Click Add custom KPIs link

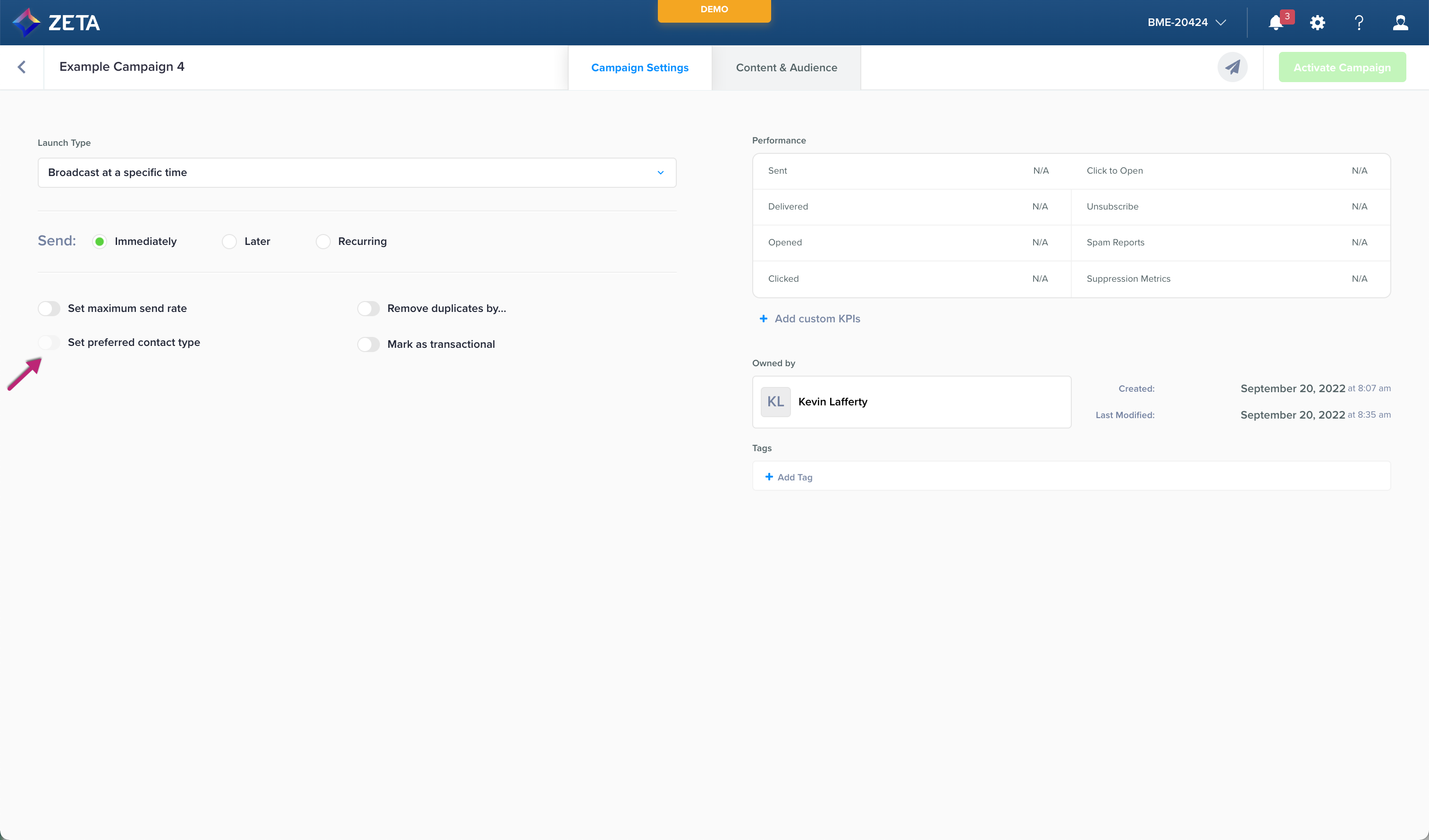[x=816, y=319]
